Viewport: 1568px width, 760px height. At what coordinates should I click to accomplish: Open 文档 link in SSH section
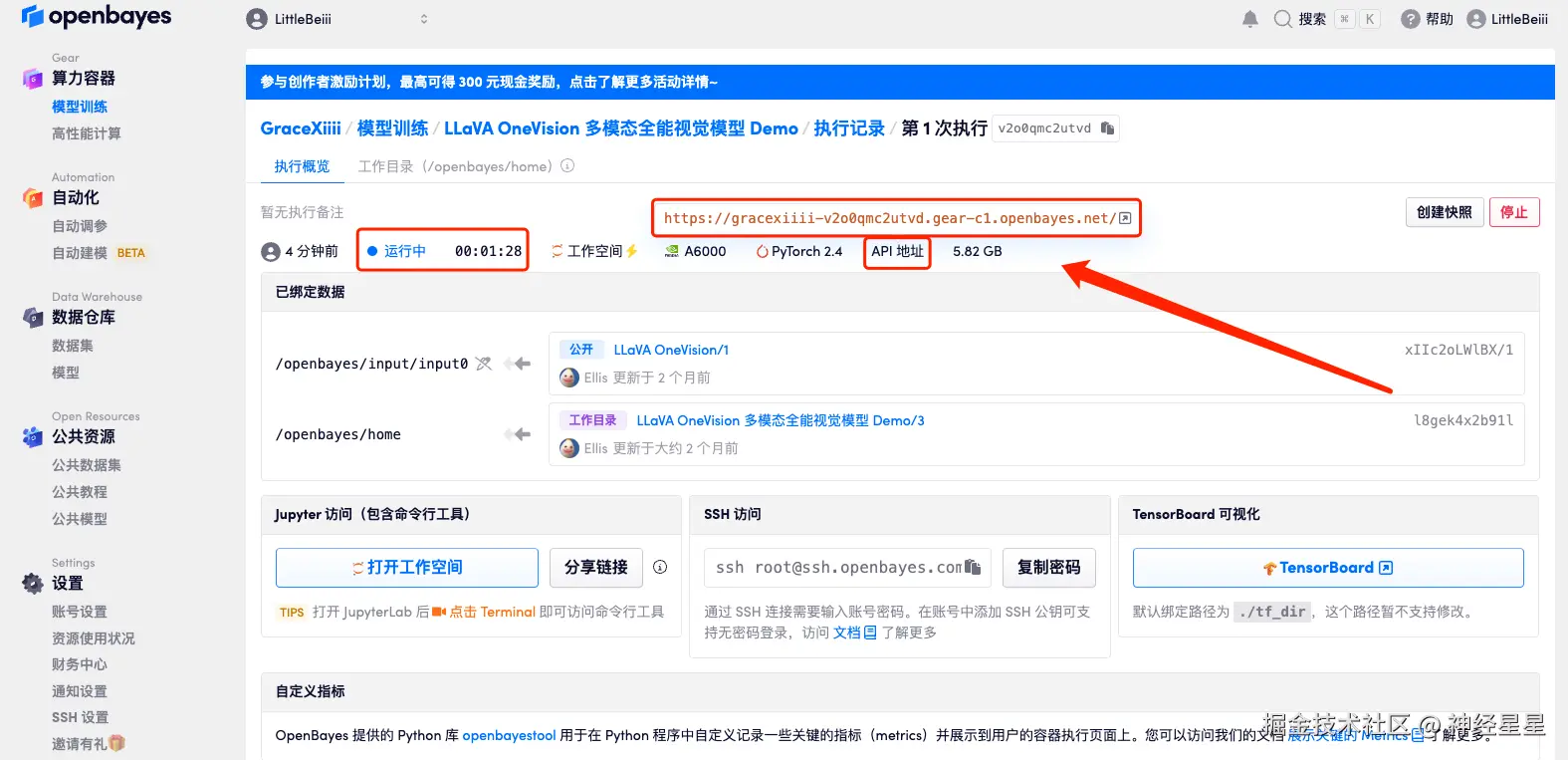coord(854,633)
